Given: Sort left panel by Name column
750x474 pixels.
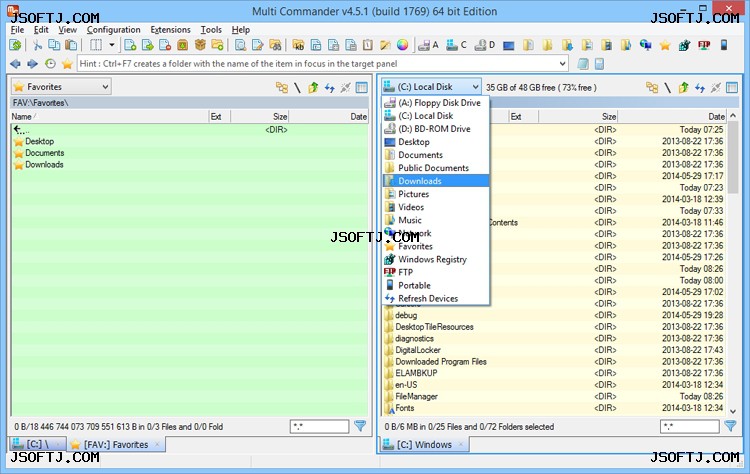Looking at the screenshot, I should (110, 116).
